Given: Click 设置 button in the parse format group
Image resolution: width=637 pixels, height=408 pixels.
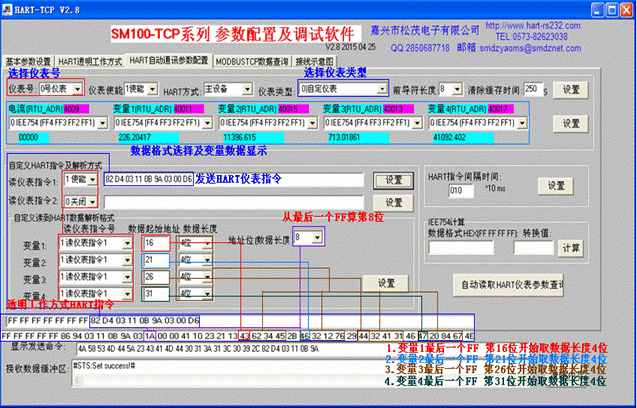Looking at the screenshot, I should [x=386, y=283].
